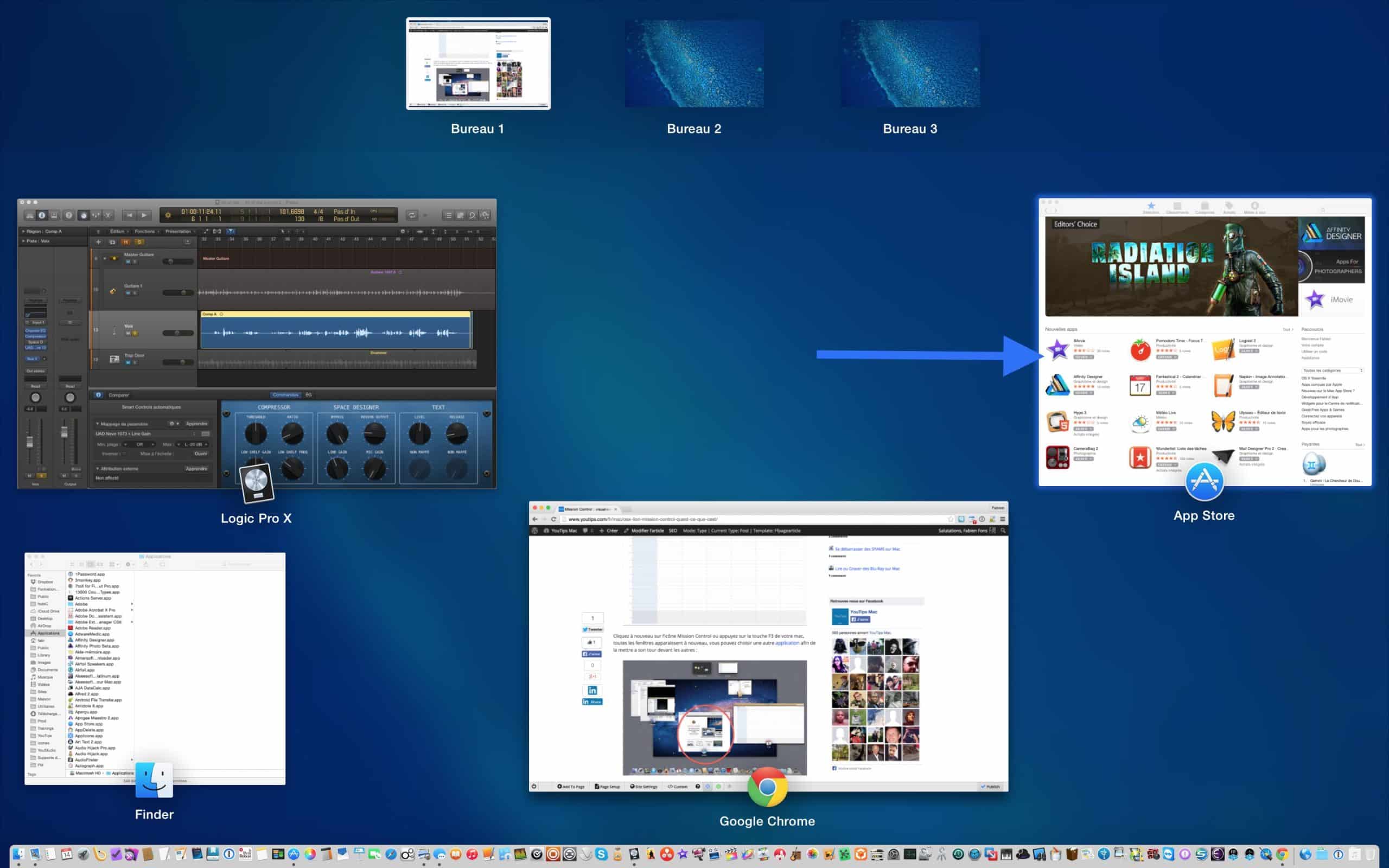Click the rewind button in Logic Pro X
1389x868 pixels.
pos(129,215)
